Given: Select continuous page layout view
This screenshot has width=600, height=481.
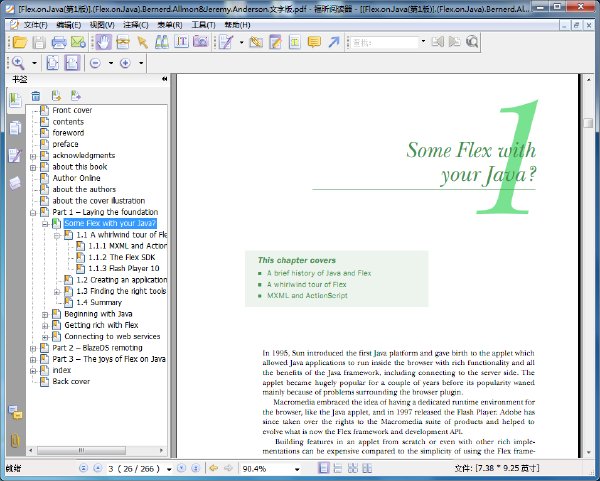Looking at the screenshot, I should 338,468.
